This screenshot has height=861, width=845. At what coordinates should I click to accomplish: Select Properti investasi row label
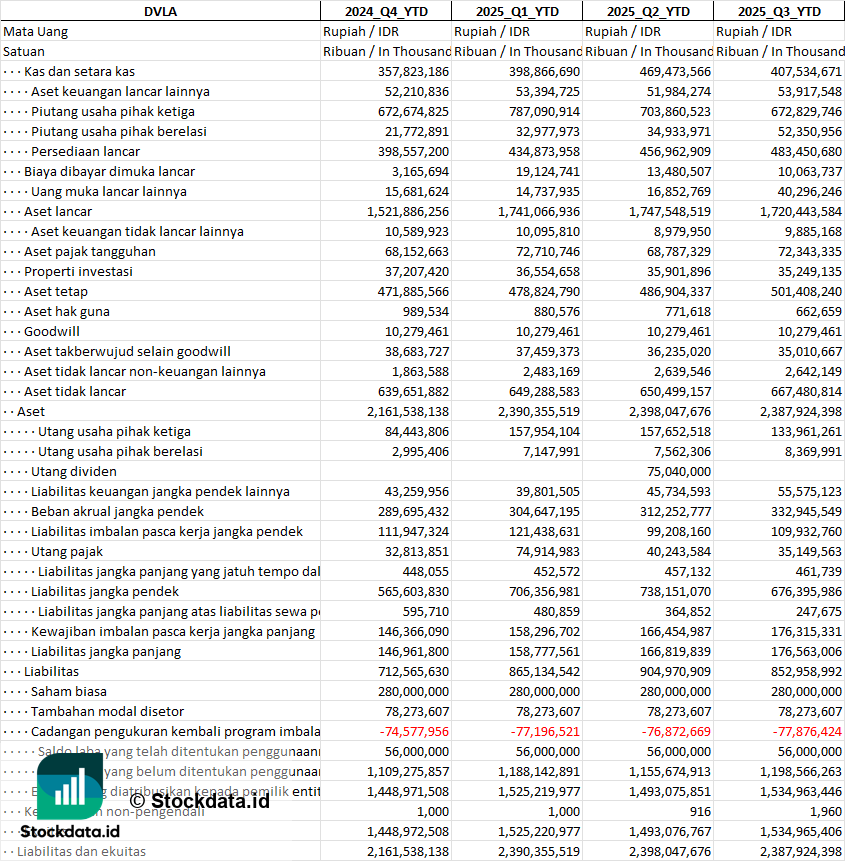click(78, 272)
